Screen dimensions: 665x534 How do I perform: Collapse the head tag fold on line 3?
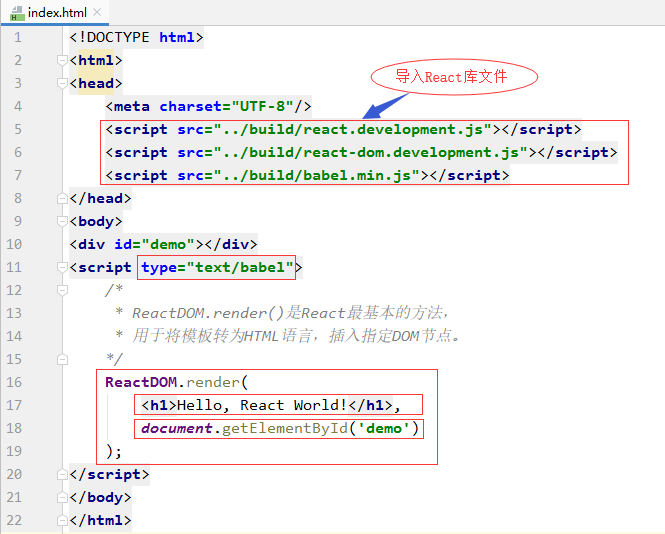tap(62, 84)
